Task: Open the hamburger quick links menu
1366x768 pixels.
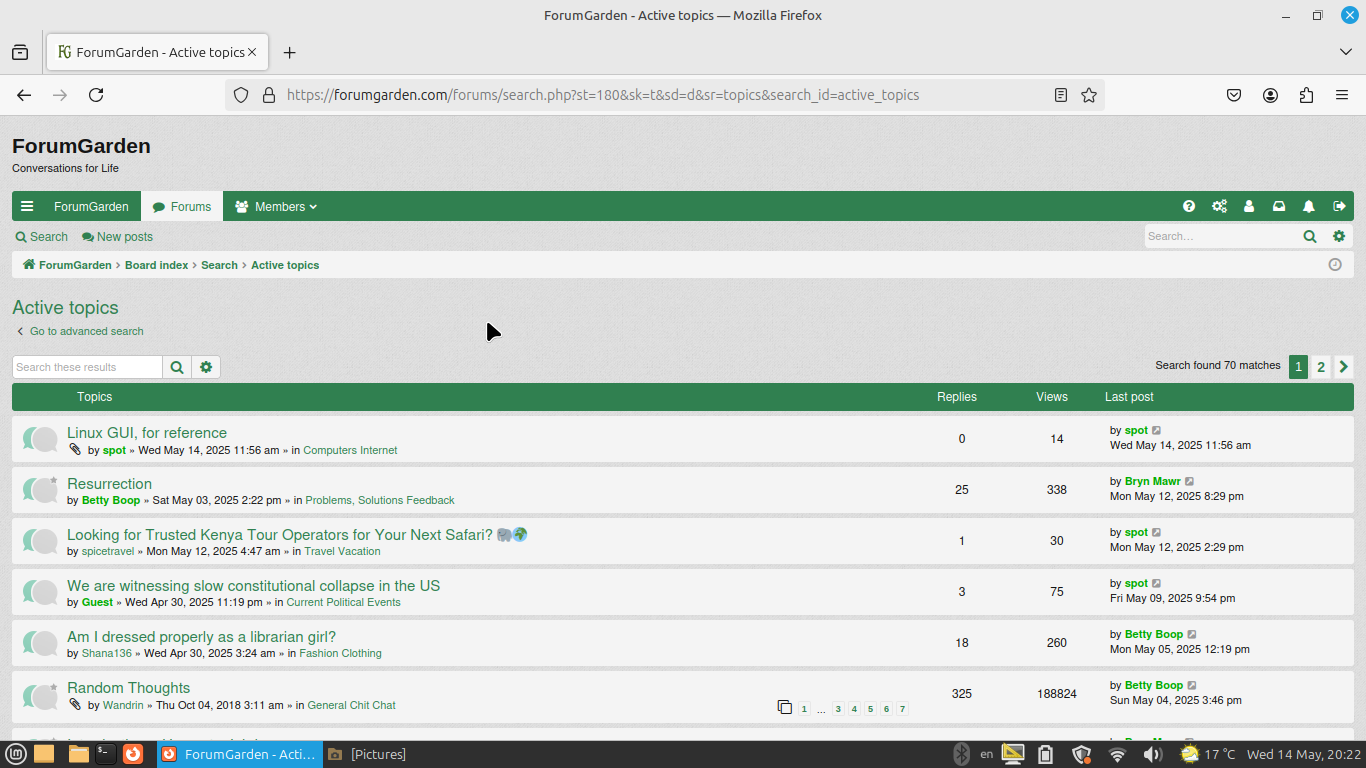Action: click(x=27, y=206)
